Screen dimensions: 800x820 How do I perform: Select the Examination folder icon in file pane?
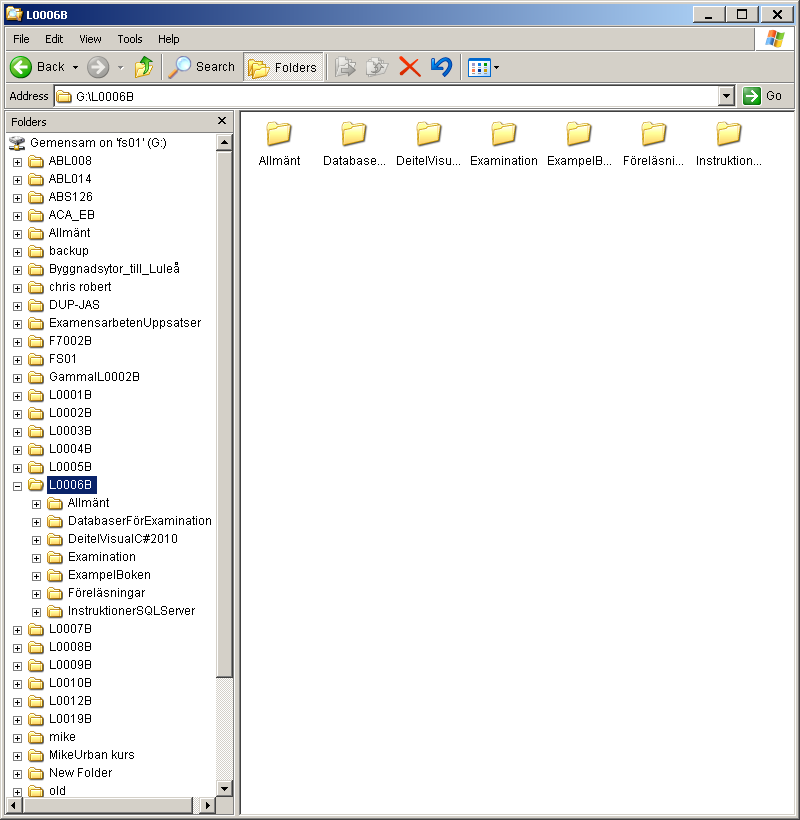pos(504,134)
